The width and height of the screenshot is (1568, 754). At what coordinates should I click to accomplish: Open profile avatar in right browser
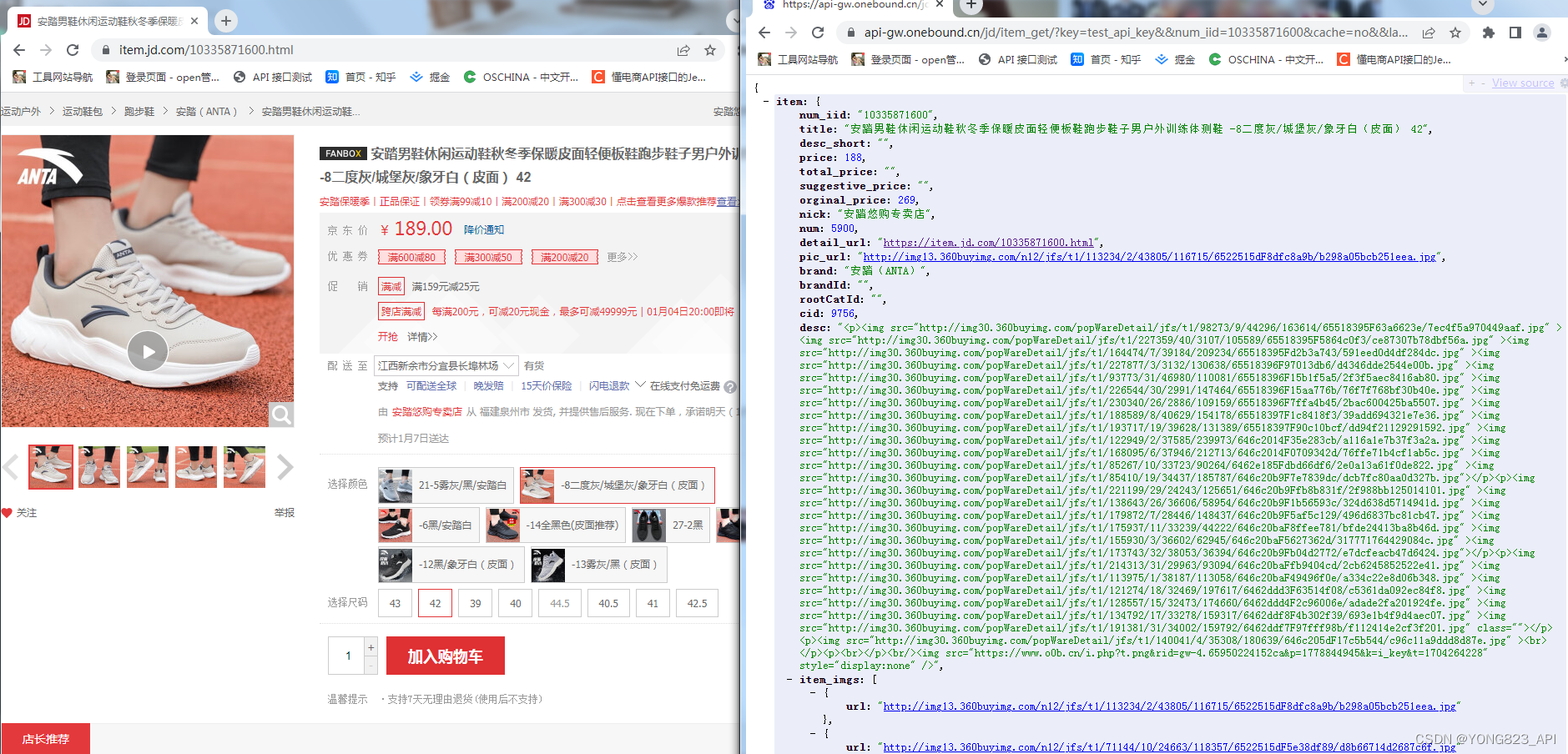pyautogui.click(x=1542, y=33)
